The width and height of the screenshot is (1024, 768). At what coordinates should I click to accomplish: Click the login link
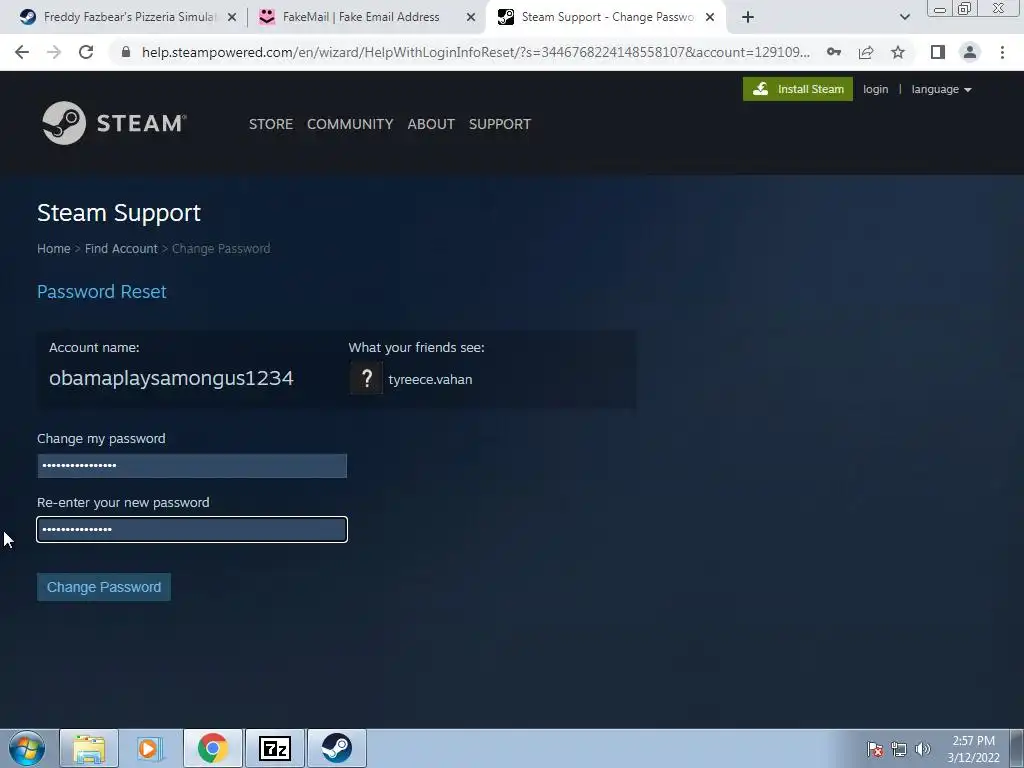(x=875, y=89)
